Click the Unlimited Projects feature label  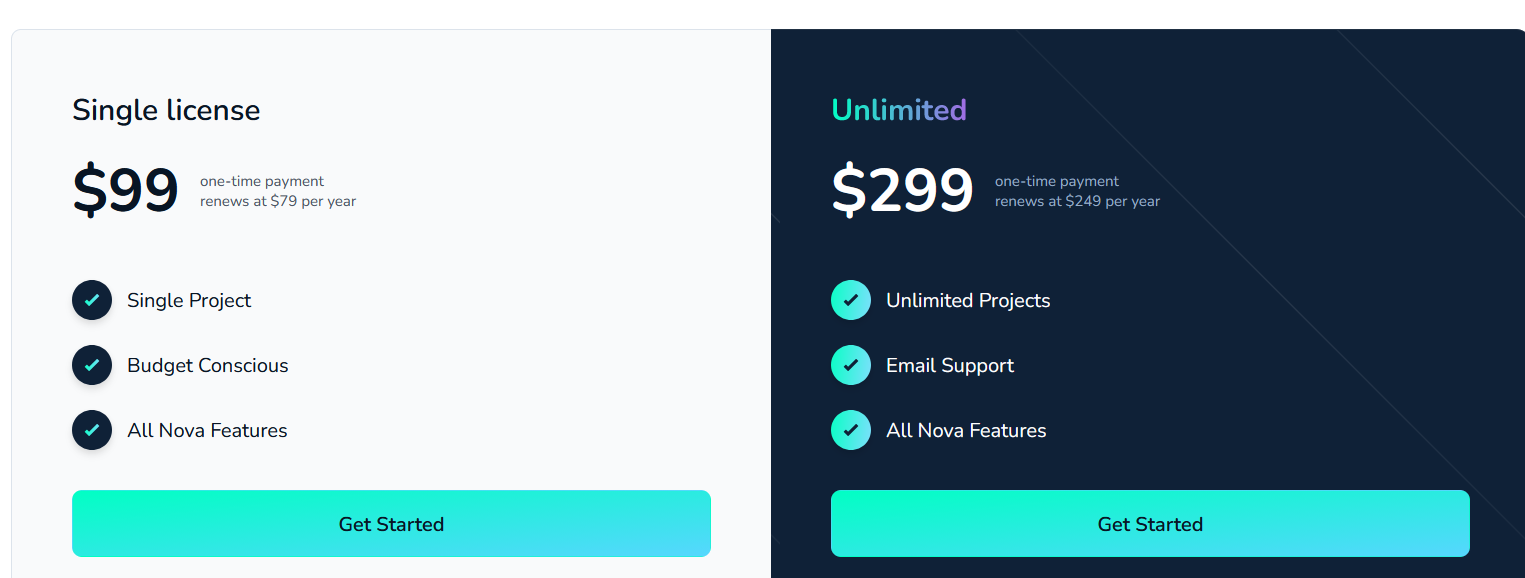(968, 300)
